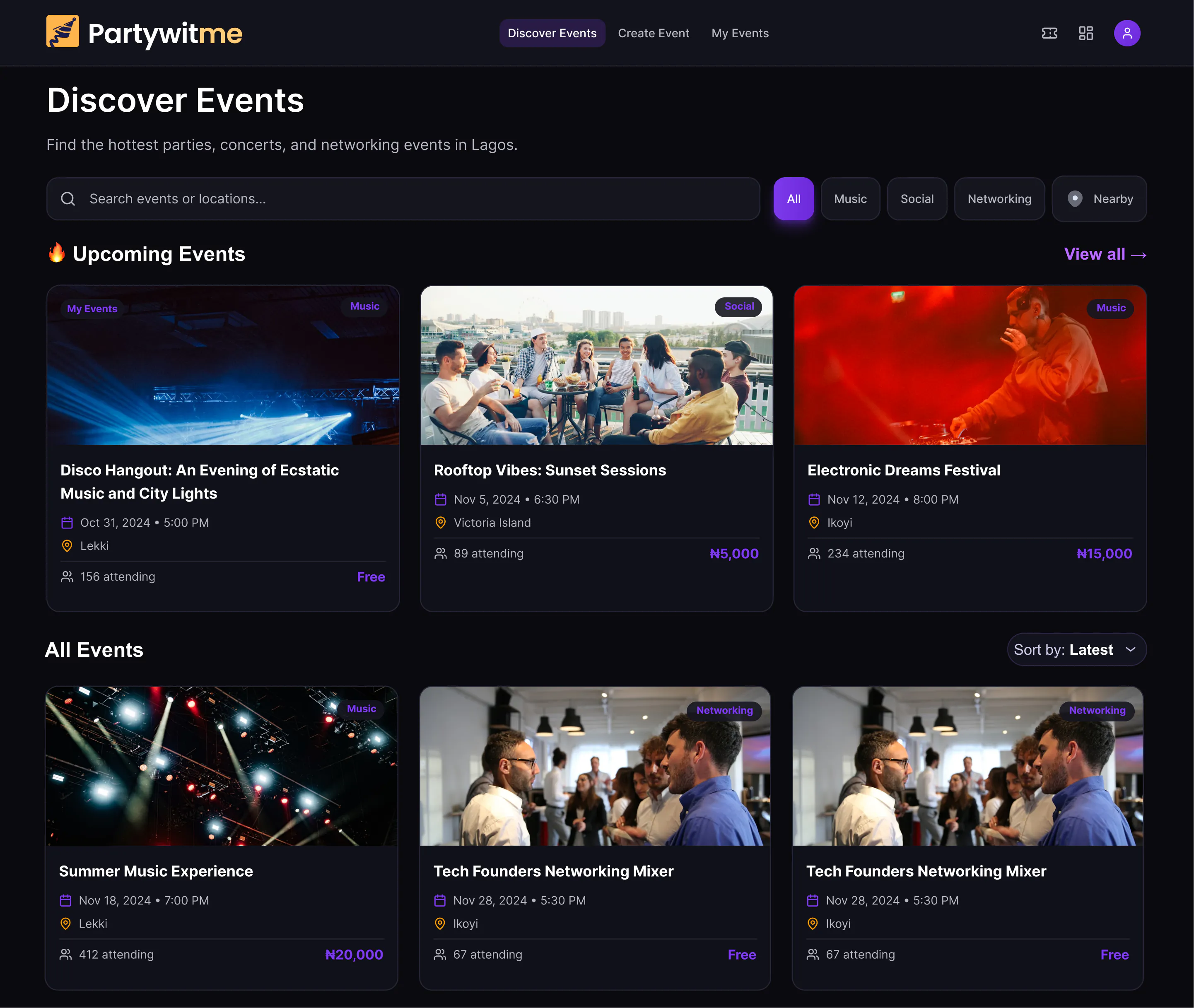Click the attendees icon showing 234 attending
This screenshot has height=1008, width=1194.
coord(814,553)
